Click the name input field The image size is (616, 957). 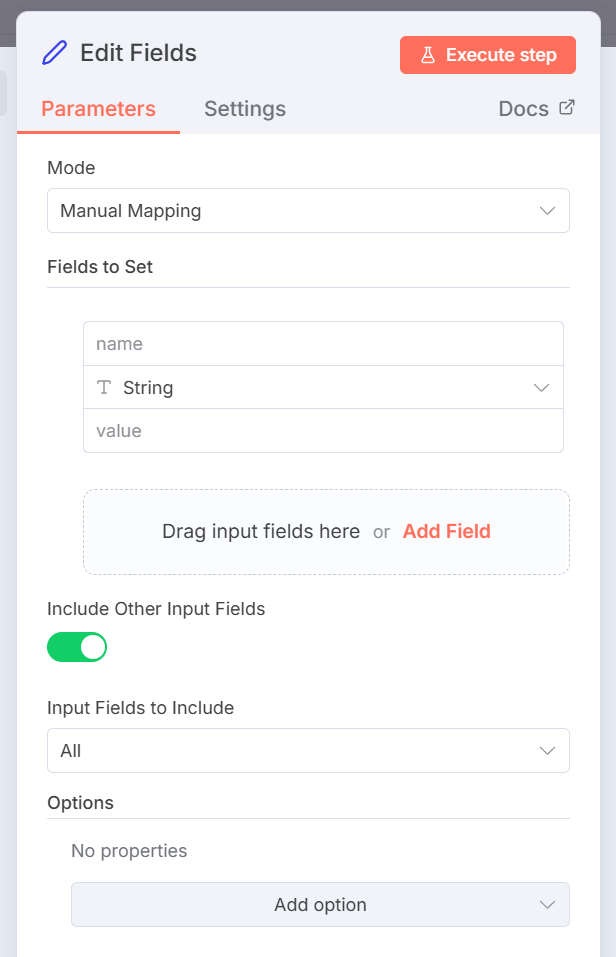323,344
